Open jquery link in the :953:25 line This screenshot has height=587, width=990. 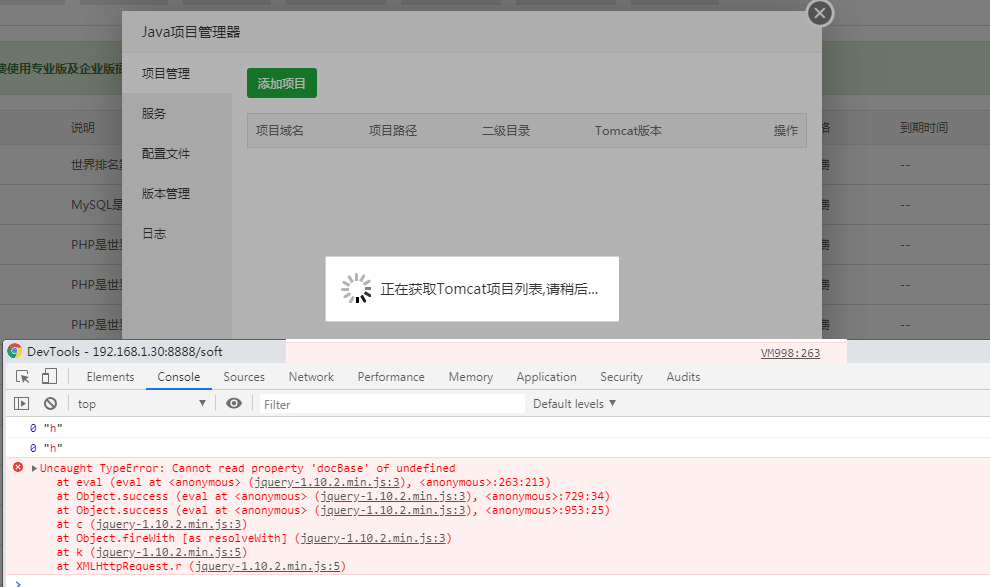(x=393, y=511)
